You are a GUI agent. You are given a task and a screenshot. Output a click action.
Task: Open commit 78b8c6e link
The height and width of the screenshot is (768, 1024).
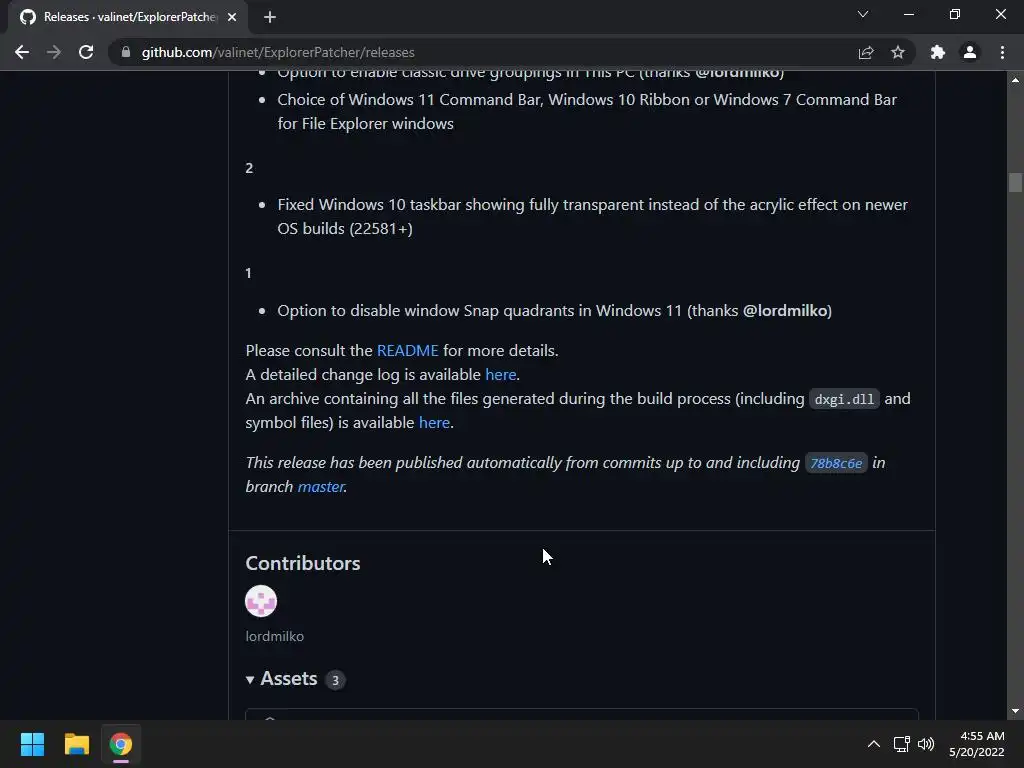tap(836, 463)
